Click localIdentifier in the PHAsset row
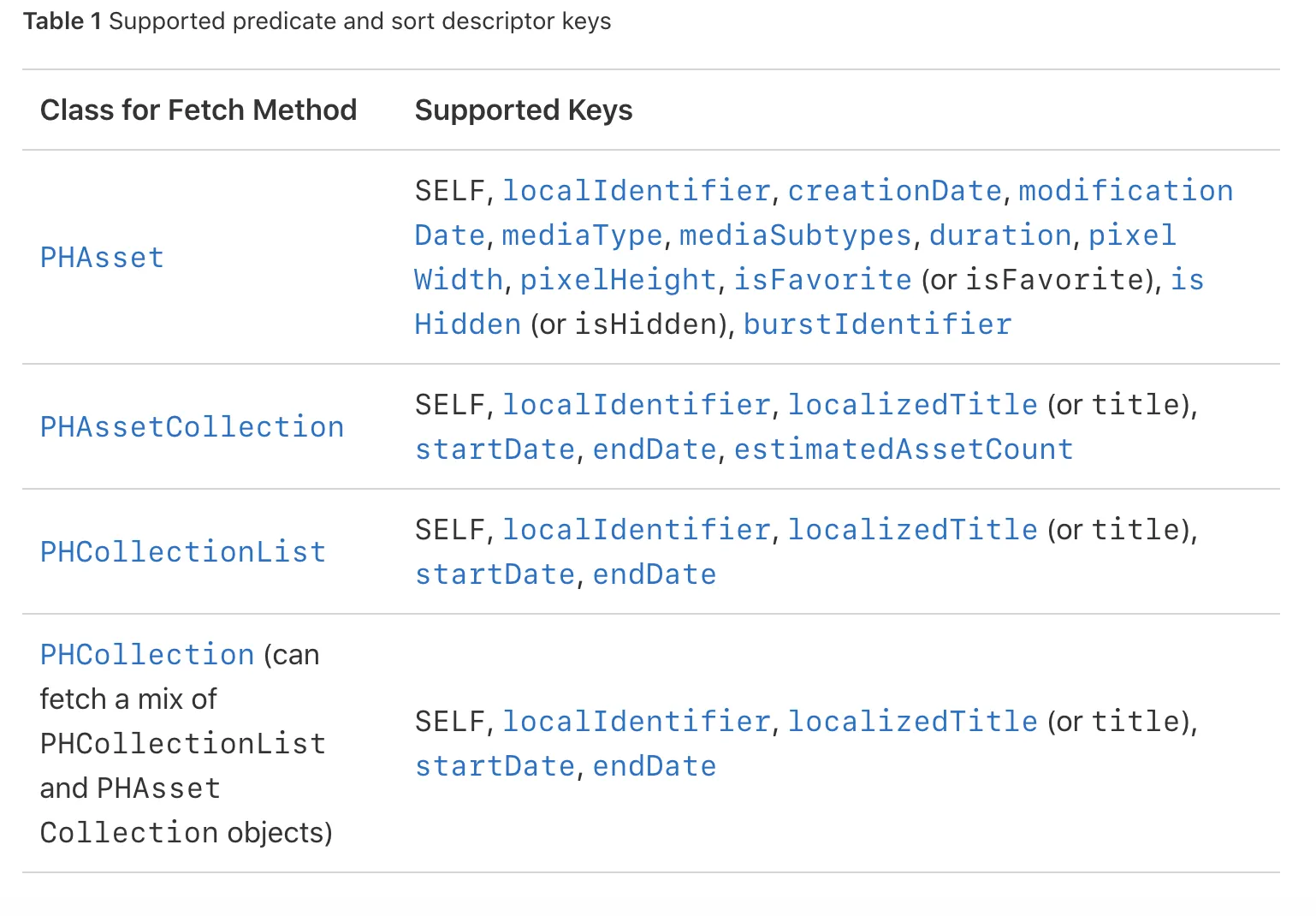This screenshot has height=916, width=1316. [636, 191]
